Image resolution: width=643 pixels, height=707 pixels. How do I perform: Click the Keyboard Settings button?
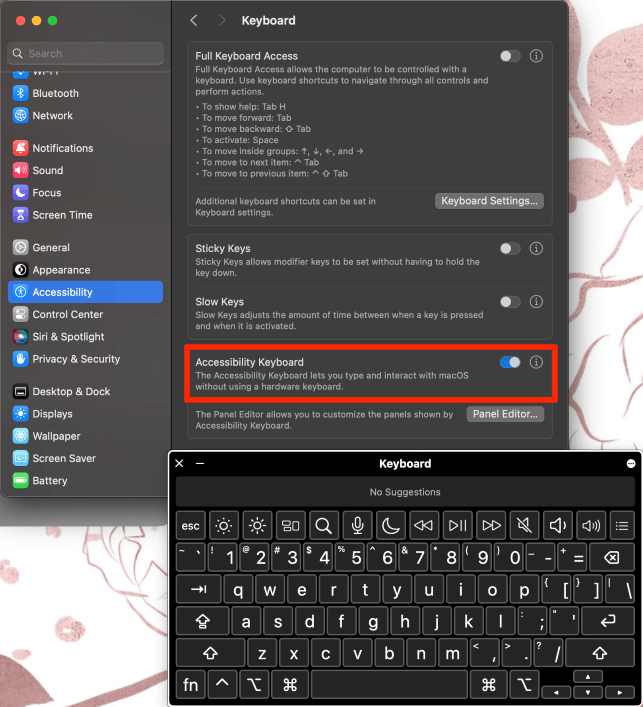489,201
